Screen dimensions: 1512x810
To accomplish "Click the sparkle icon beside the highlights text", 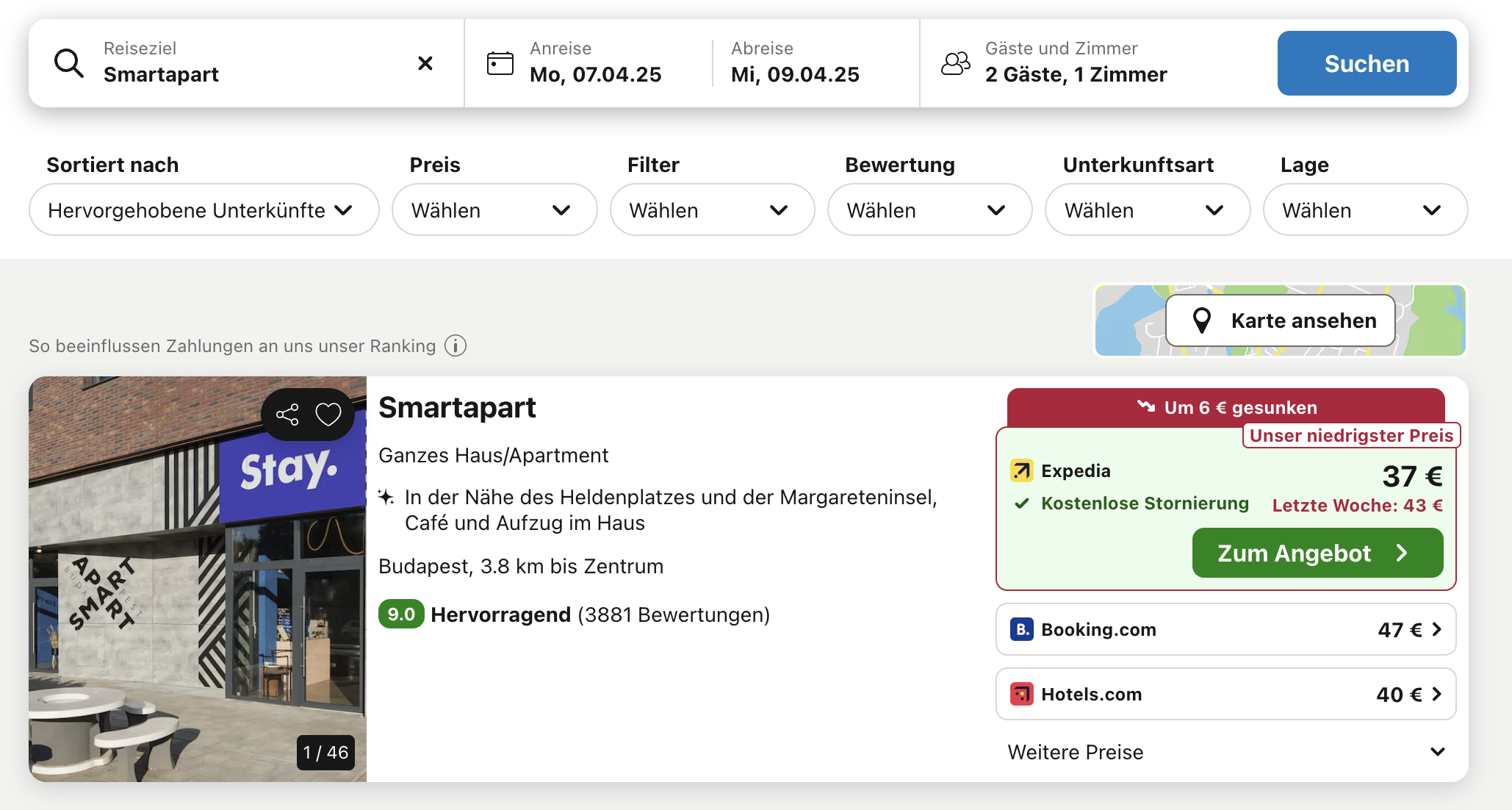I will (x=386, y=497).
